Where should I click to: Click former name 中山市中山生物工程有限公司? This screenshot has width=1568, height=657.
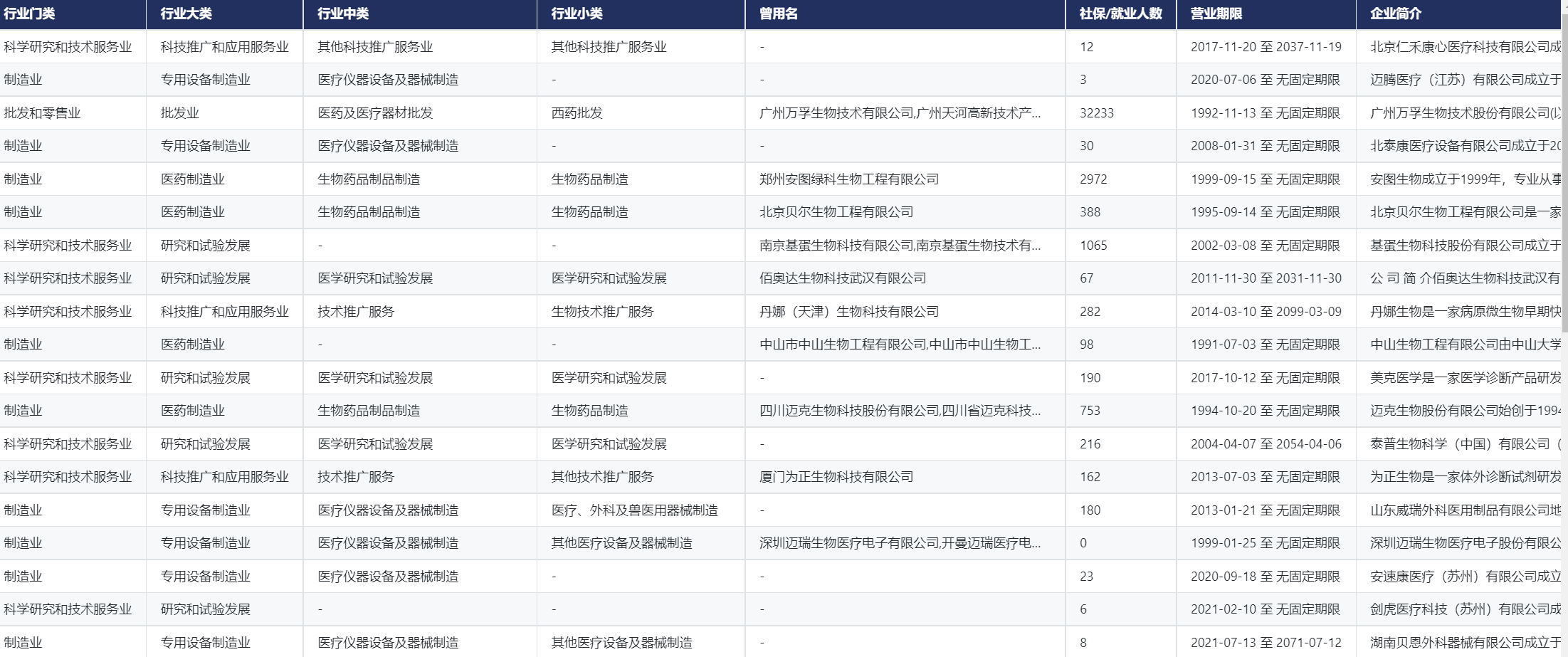point(843,345)
